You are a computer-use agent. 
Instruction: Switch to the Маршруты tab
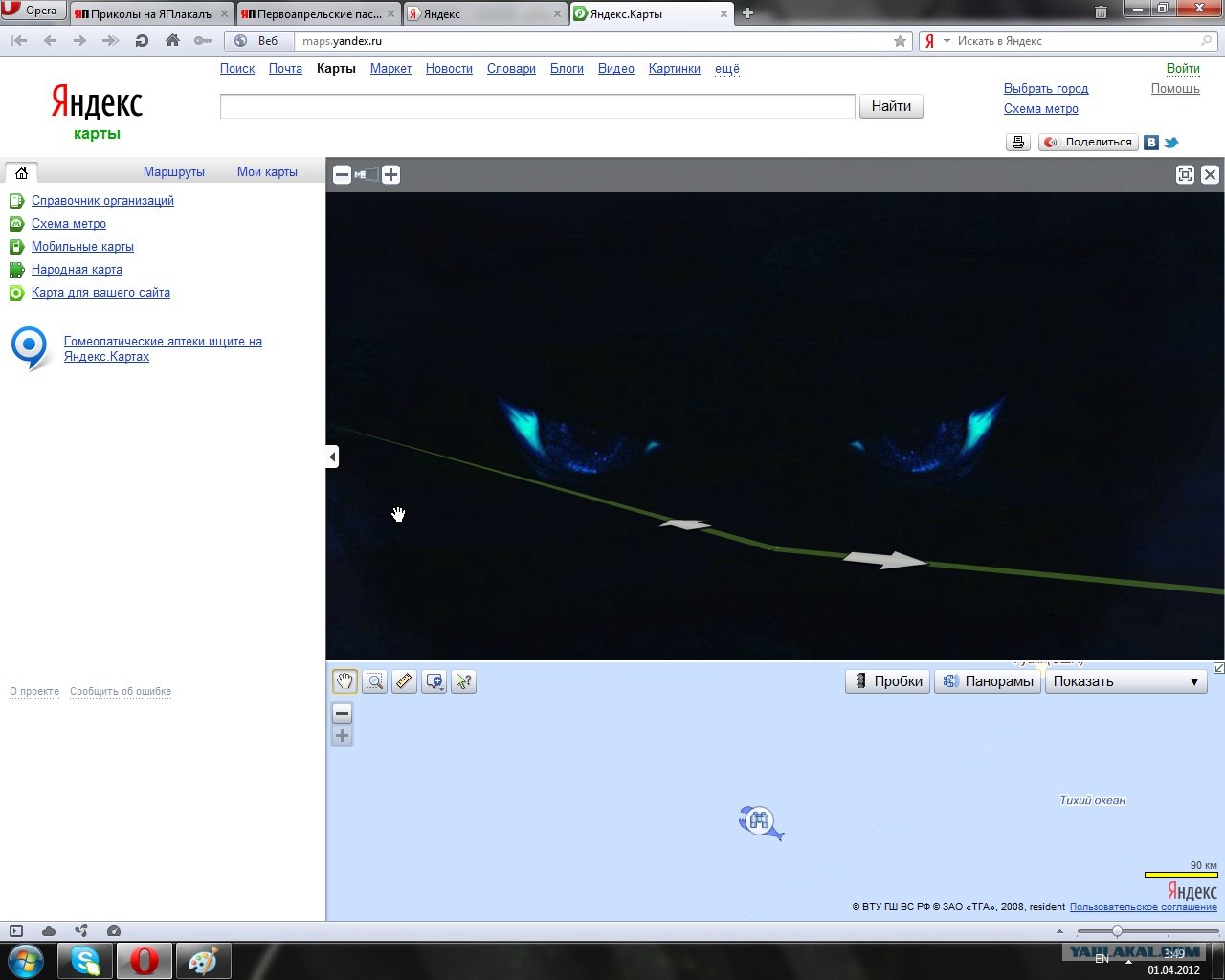174,172
